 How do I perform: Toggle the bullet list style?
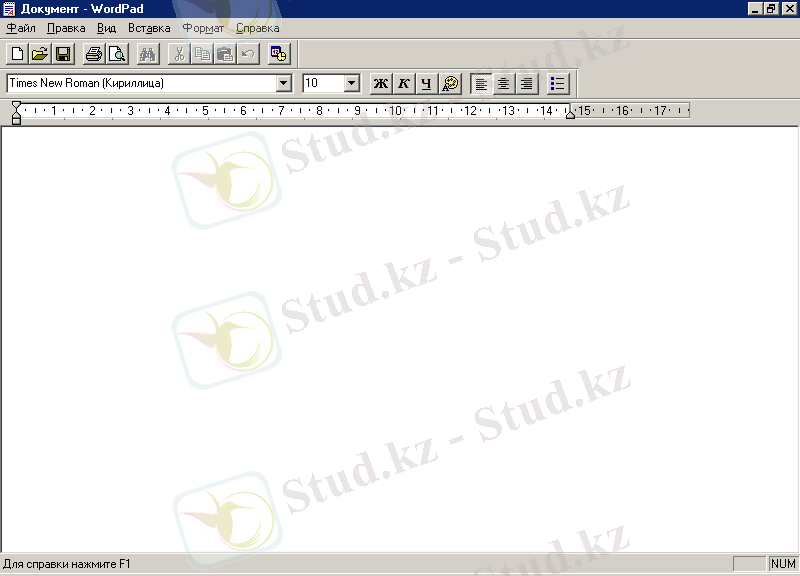click(559, 84)
